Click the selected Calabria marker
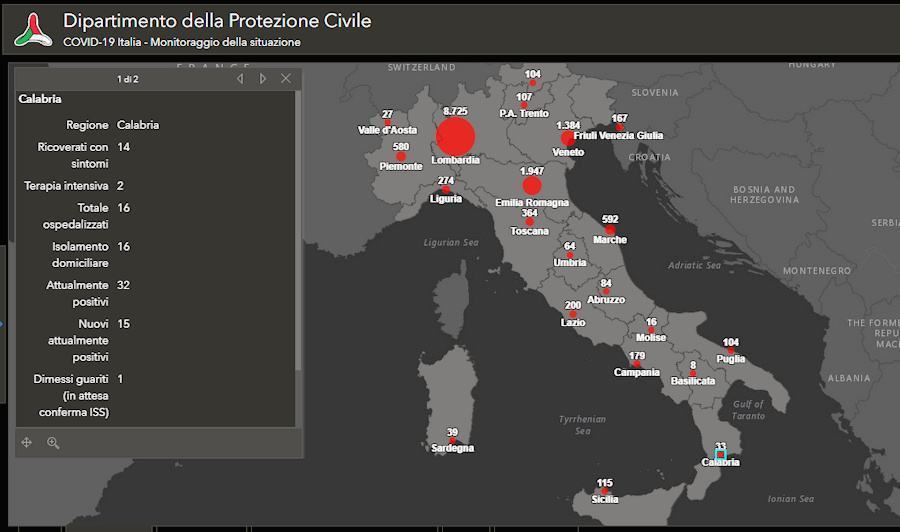The width and height of the screenshot is (900, 532). (x=720, y=455)
